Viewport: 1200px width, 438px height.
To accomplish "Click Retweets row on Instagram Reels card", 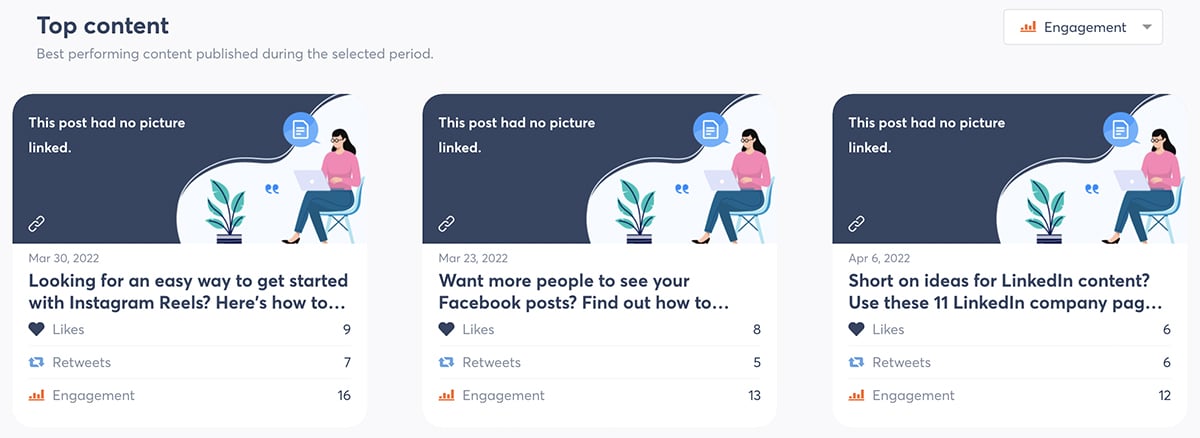I will 189,362.
